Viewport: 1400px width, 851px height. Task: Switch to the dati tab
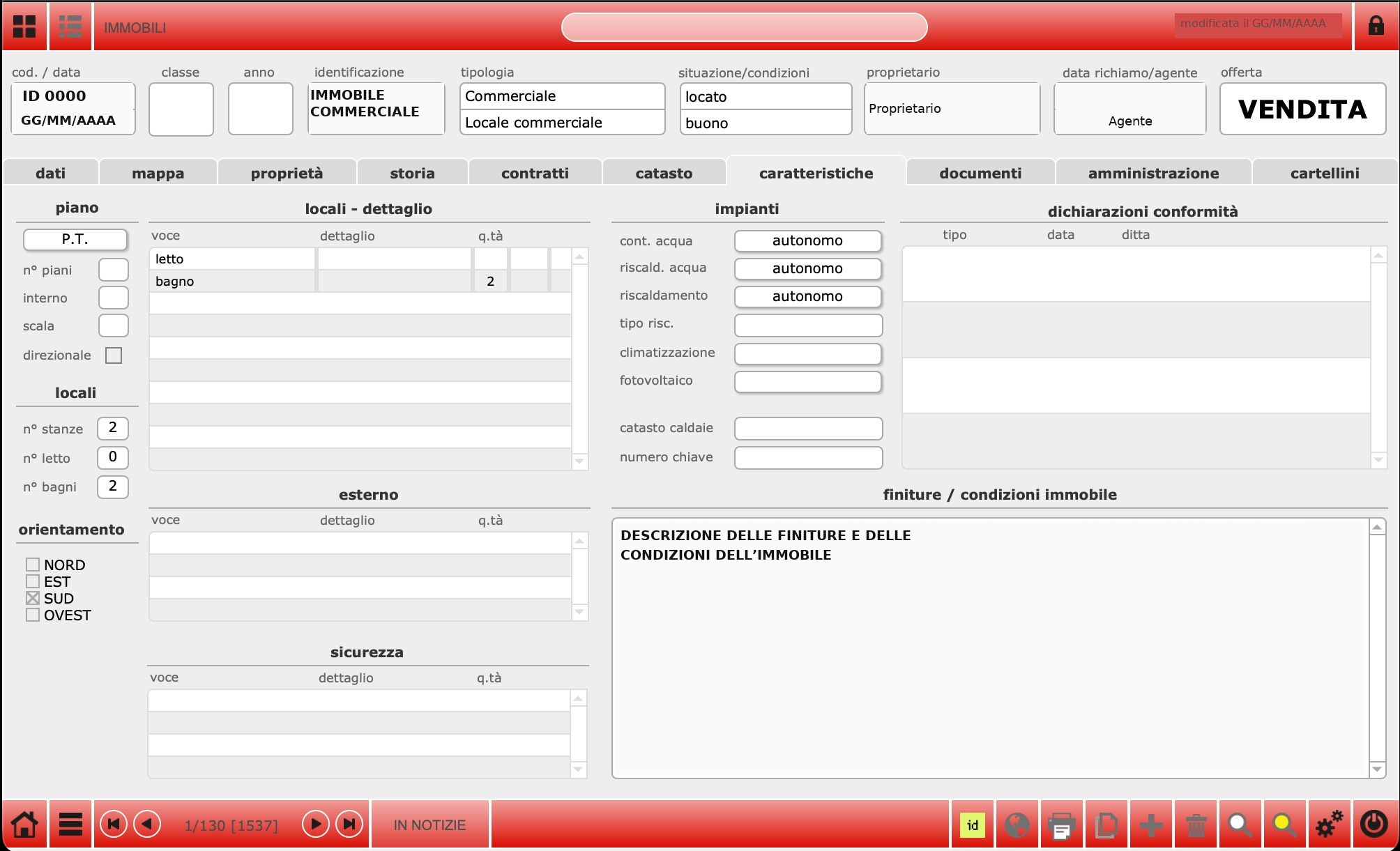(51, 173)
